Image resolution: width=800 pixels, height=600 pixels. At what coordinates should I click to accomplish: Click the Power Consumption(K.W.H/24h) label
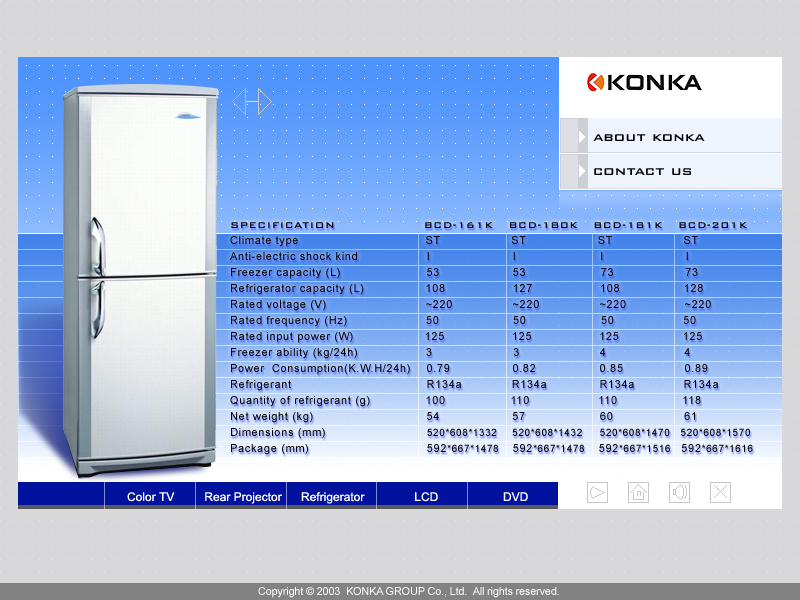coord(320,368)
